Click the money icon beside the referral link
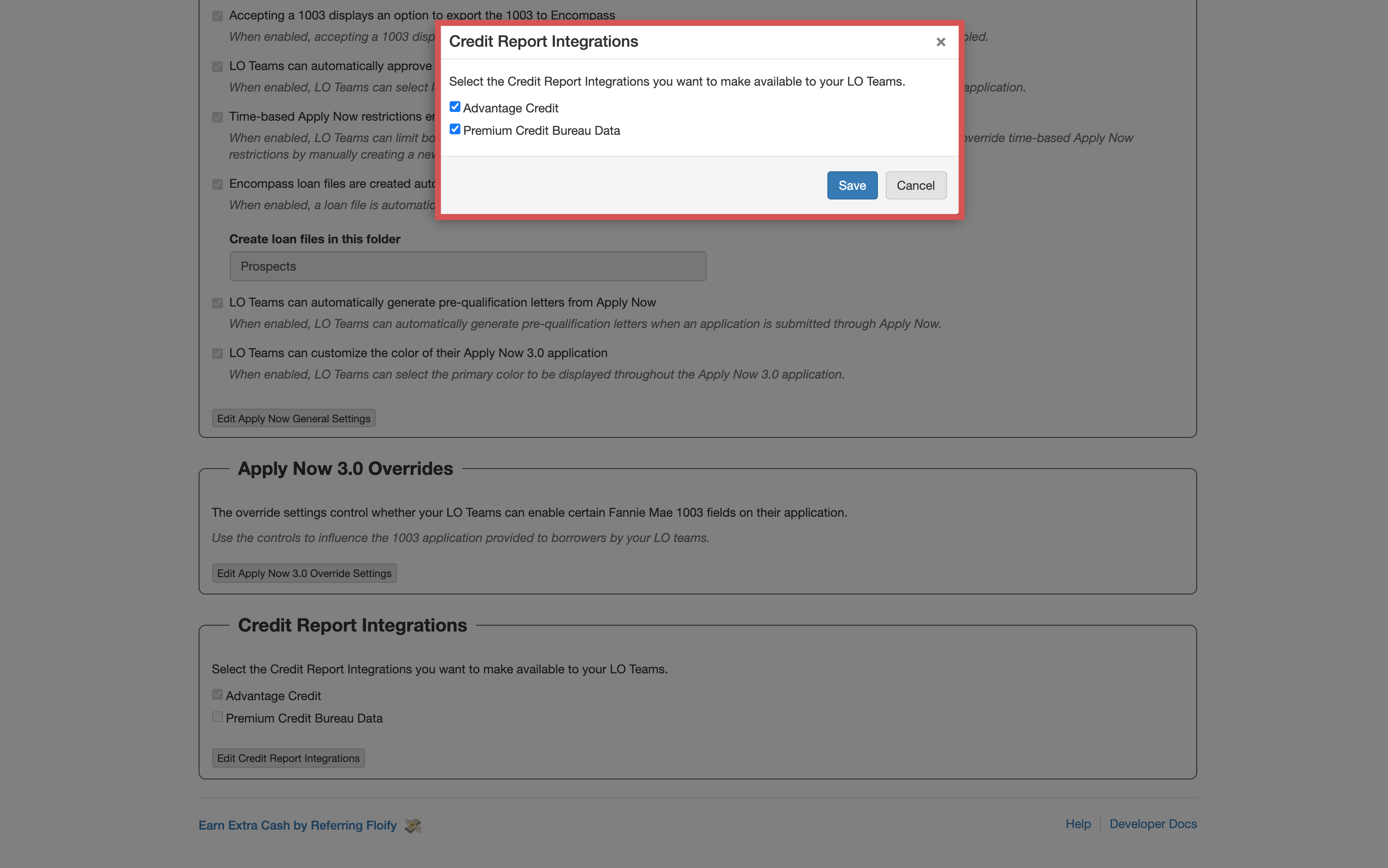The height and width of the screenshot is (868, 1388). [x=412, y=826]
